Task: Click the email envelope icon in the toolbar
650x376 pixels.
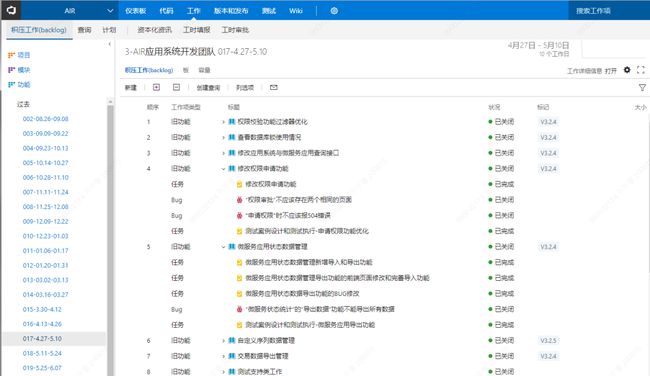Action: pos(274,87)
